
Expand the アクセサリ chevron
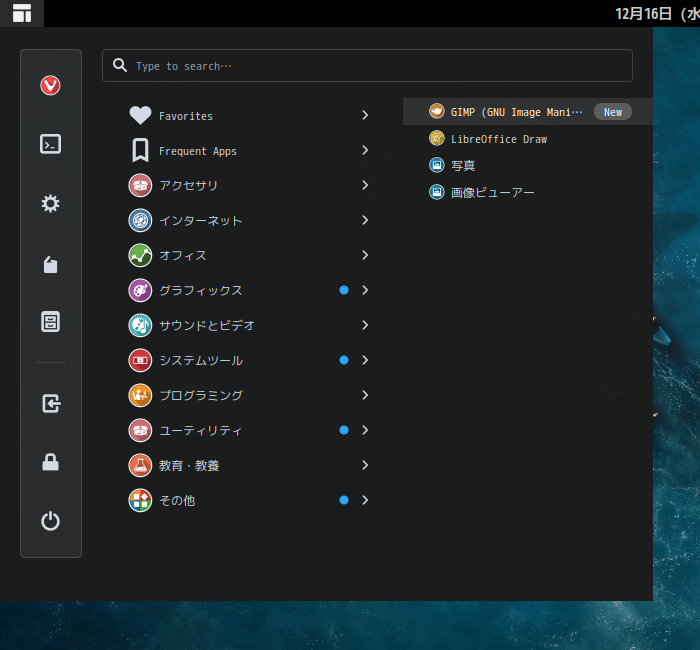pyautogui.click(x=365, y=185)
